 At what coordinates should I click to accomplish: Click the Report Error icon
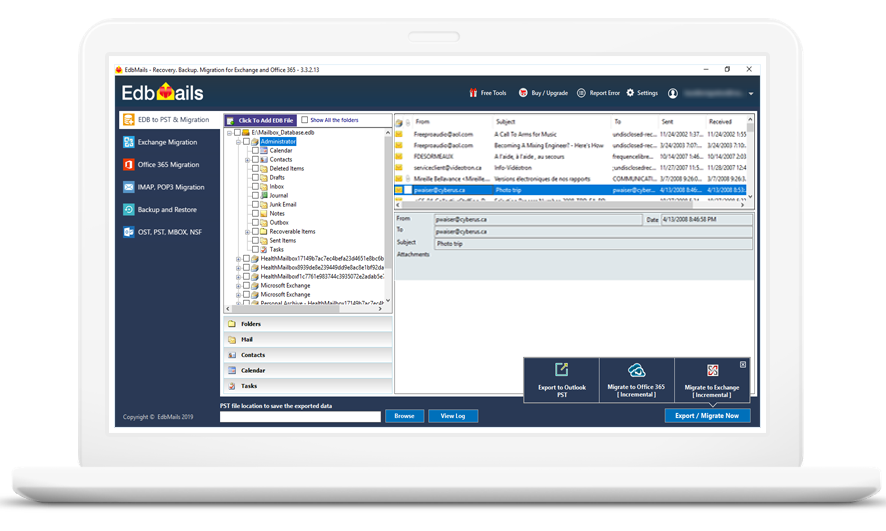(x=581, y=93)
